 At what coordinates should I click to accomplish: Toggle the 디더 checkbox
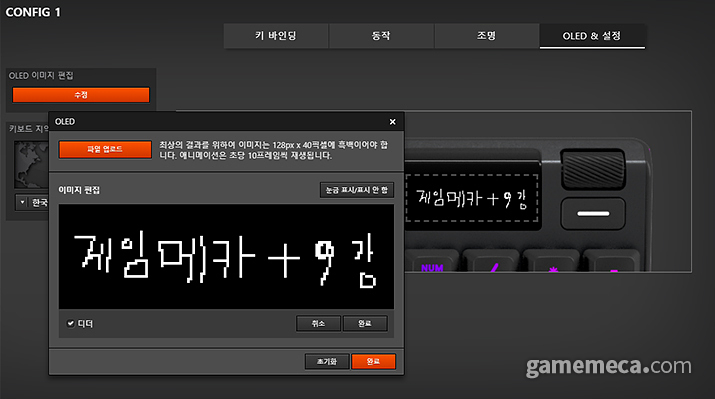point(71,323)
